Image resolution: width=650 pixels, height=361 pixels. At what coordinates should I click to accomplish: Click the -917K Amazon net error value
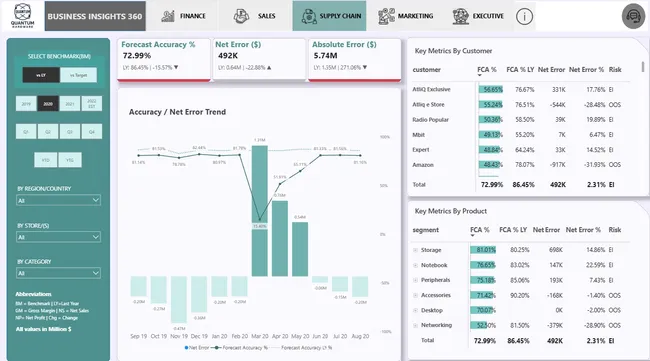[558, 165]
